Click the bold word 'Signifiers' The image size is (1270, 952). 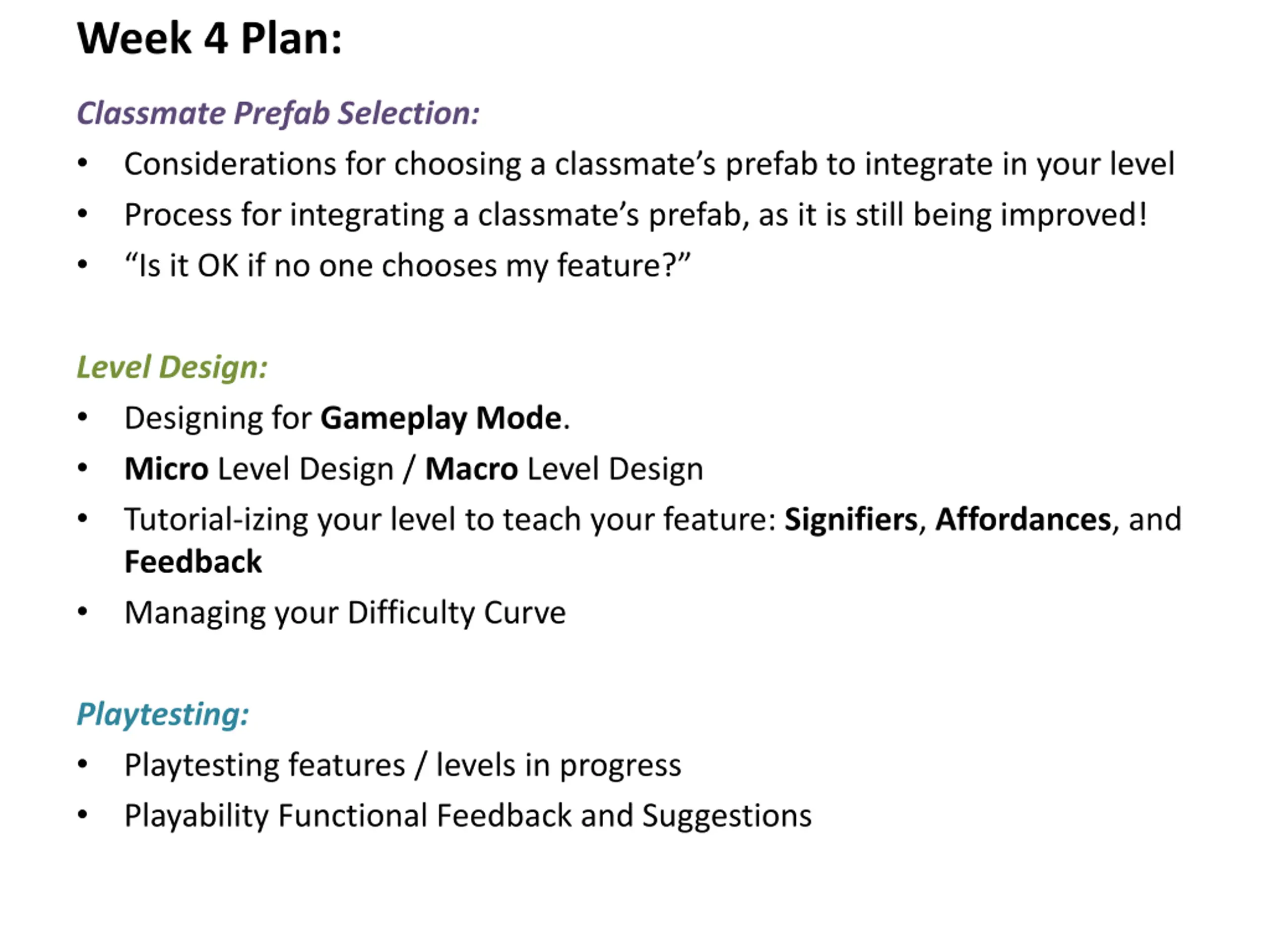[851, 520]
